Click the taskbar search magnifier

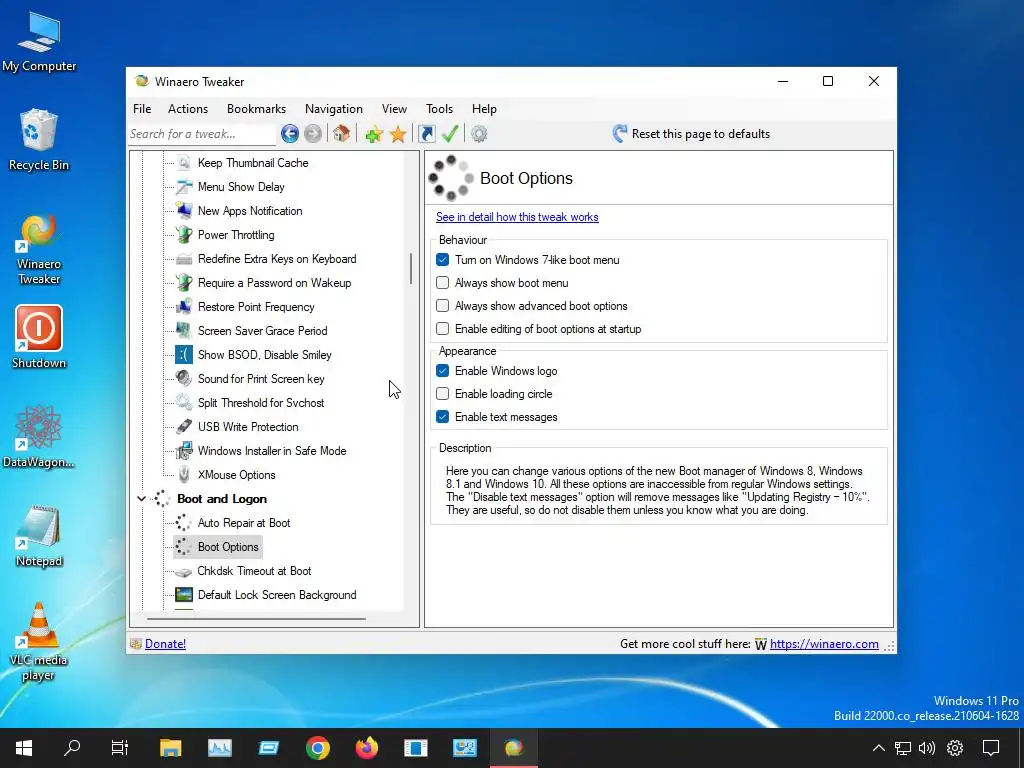[x=72, y=747]
